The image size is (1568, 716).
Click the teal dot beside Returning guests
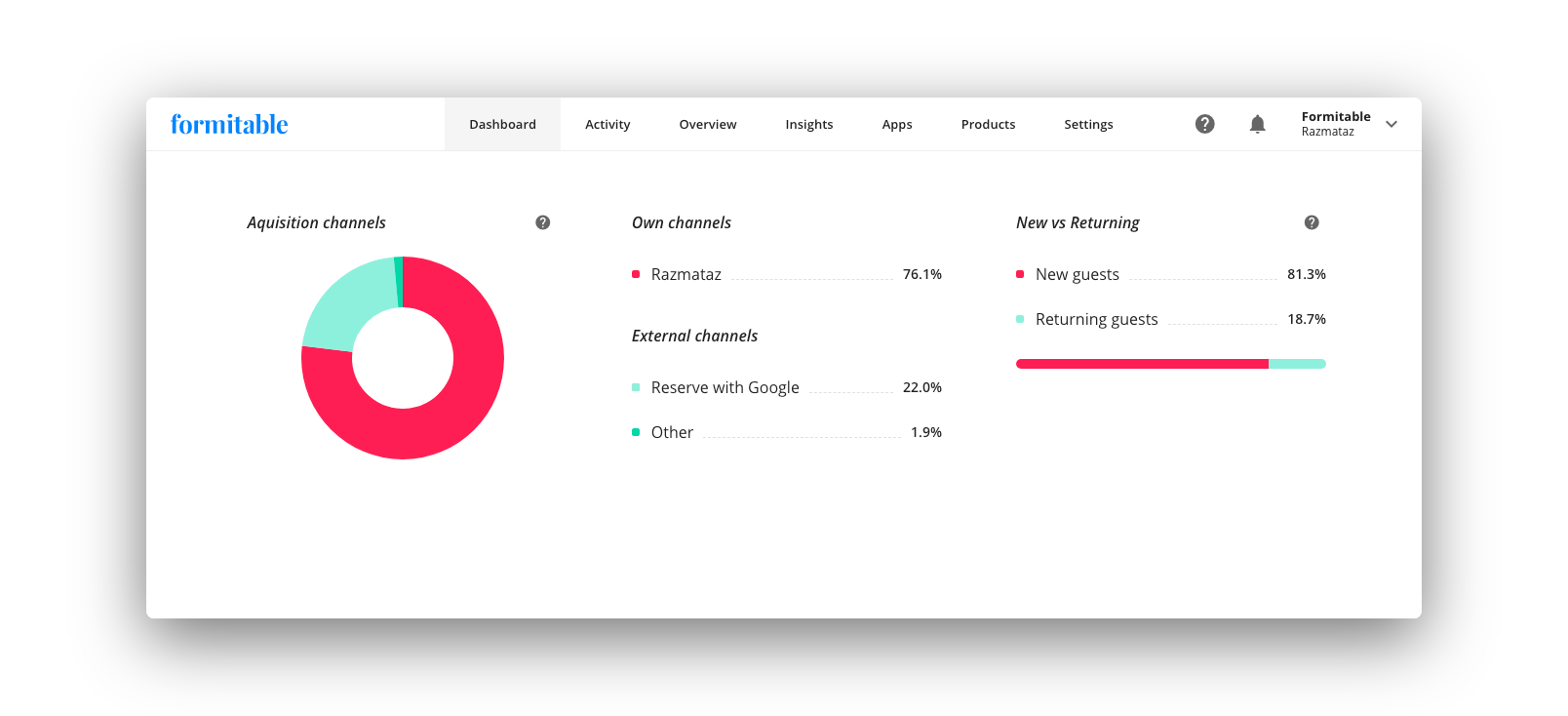coord(1020,319)
